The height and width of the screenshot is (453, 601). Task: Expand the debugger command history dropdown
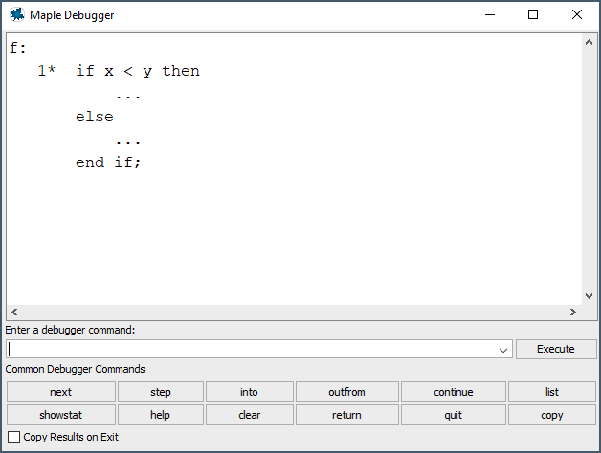pyautogui.click(x=503, y=350)
